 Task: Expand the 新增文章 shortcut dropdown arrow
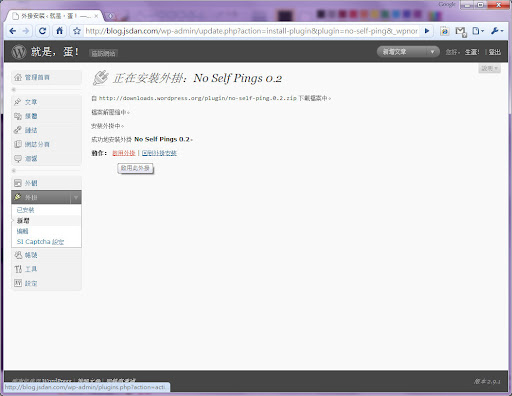432,52
